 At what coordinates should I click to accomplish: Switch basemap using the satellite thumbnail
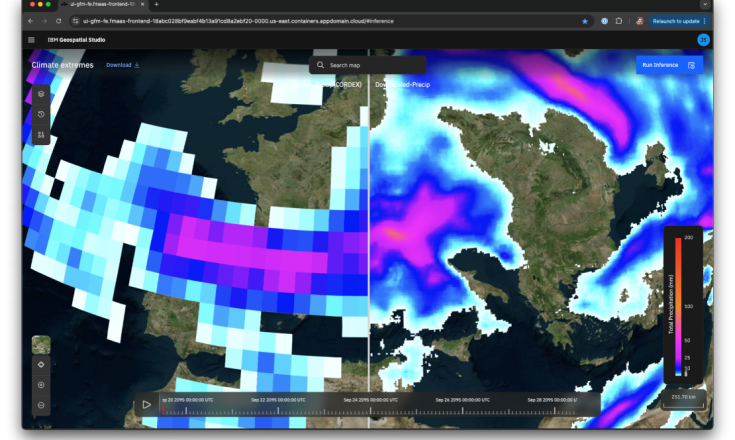41,344
